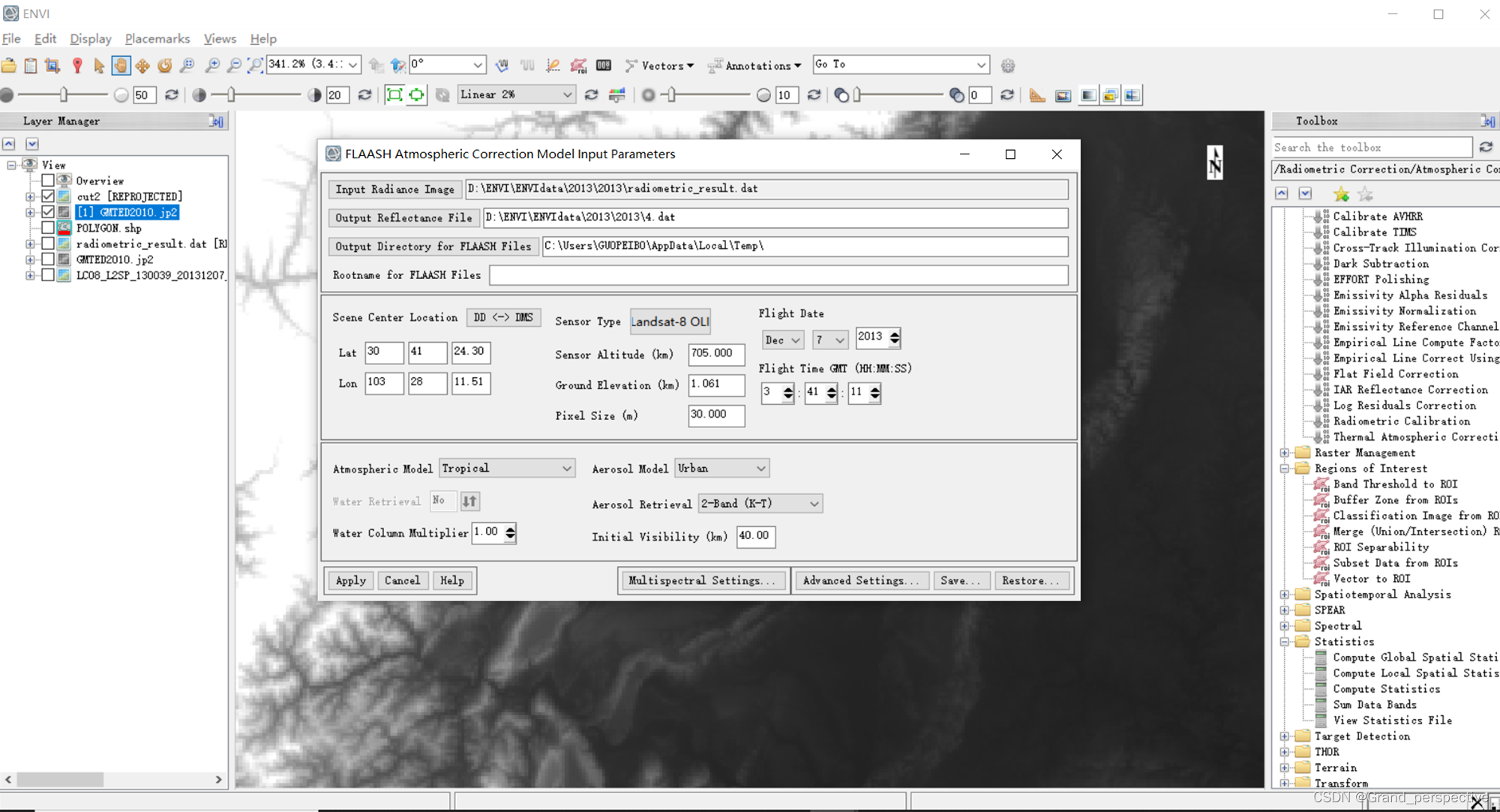This screenshot has width=1500, height=812.
Task: Adjust the brightness slider handle
Action: (64, 94)
